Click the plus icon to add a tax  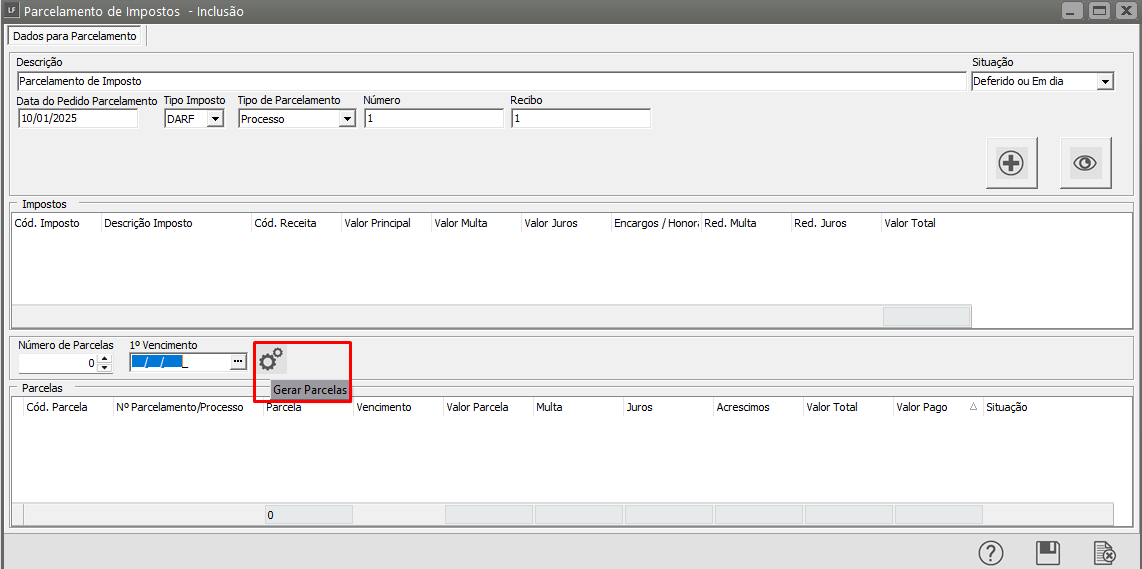click(1011, 163)
